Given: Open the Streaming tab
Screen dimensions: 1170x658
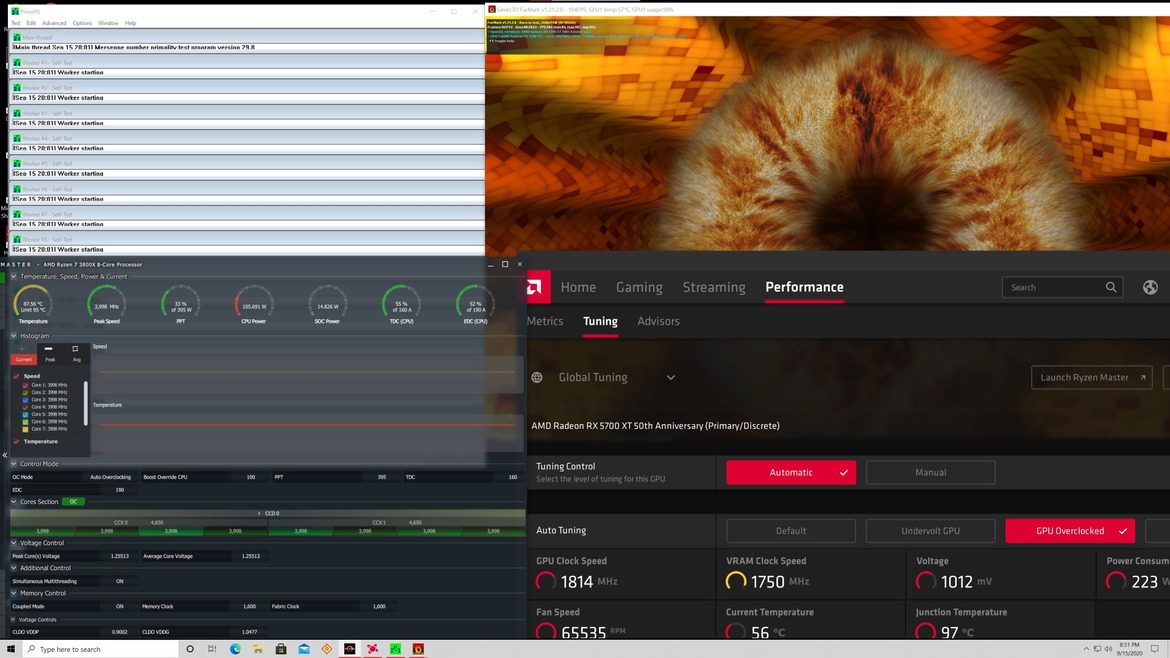Looking at the screenshot, I should tap(713, 287).
